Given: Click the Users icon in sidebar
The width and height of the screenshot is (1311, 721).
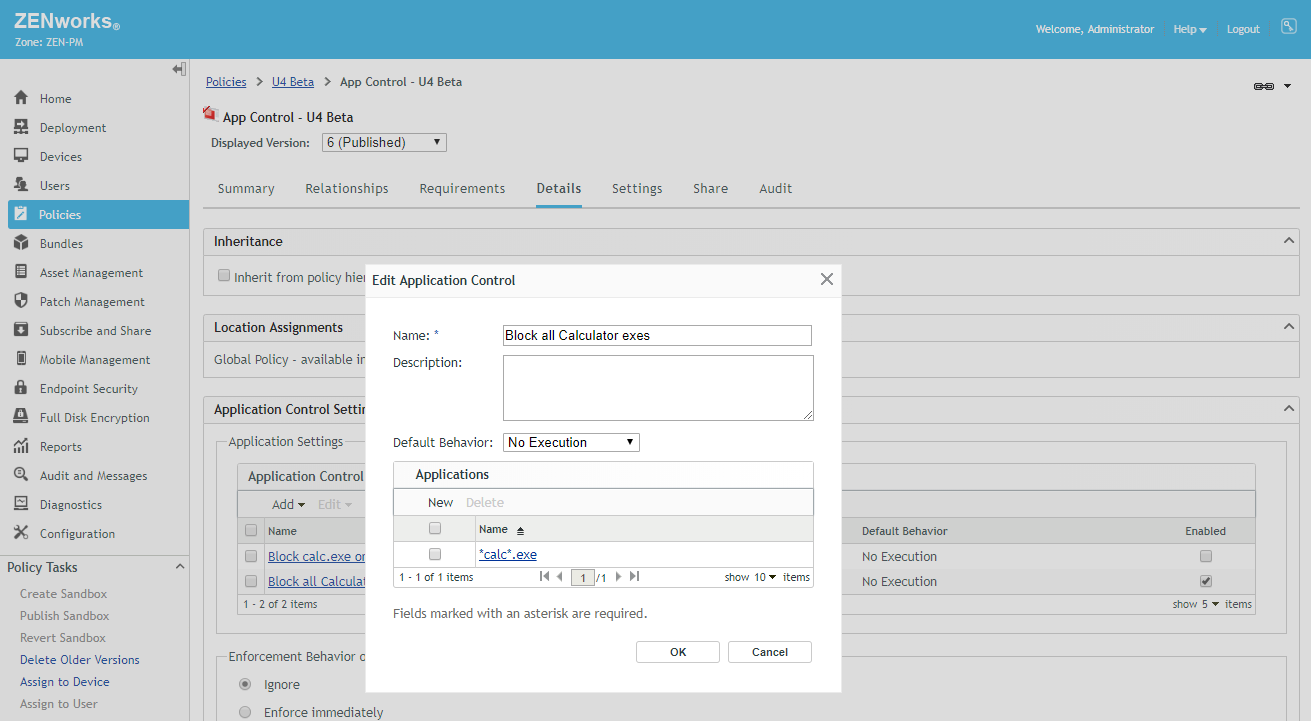Looking at the screenshot, I should point(20,185).
